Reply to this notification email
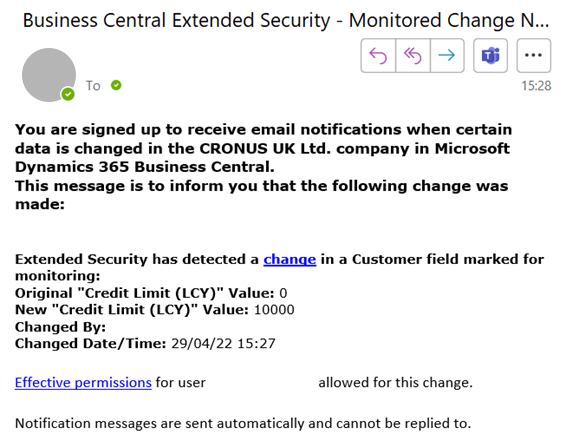 pos(378,56)
